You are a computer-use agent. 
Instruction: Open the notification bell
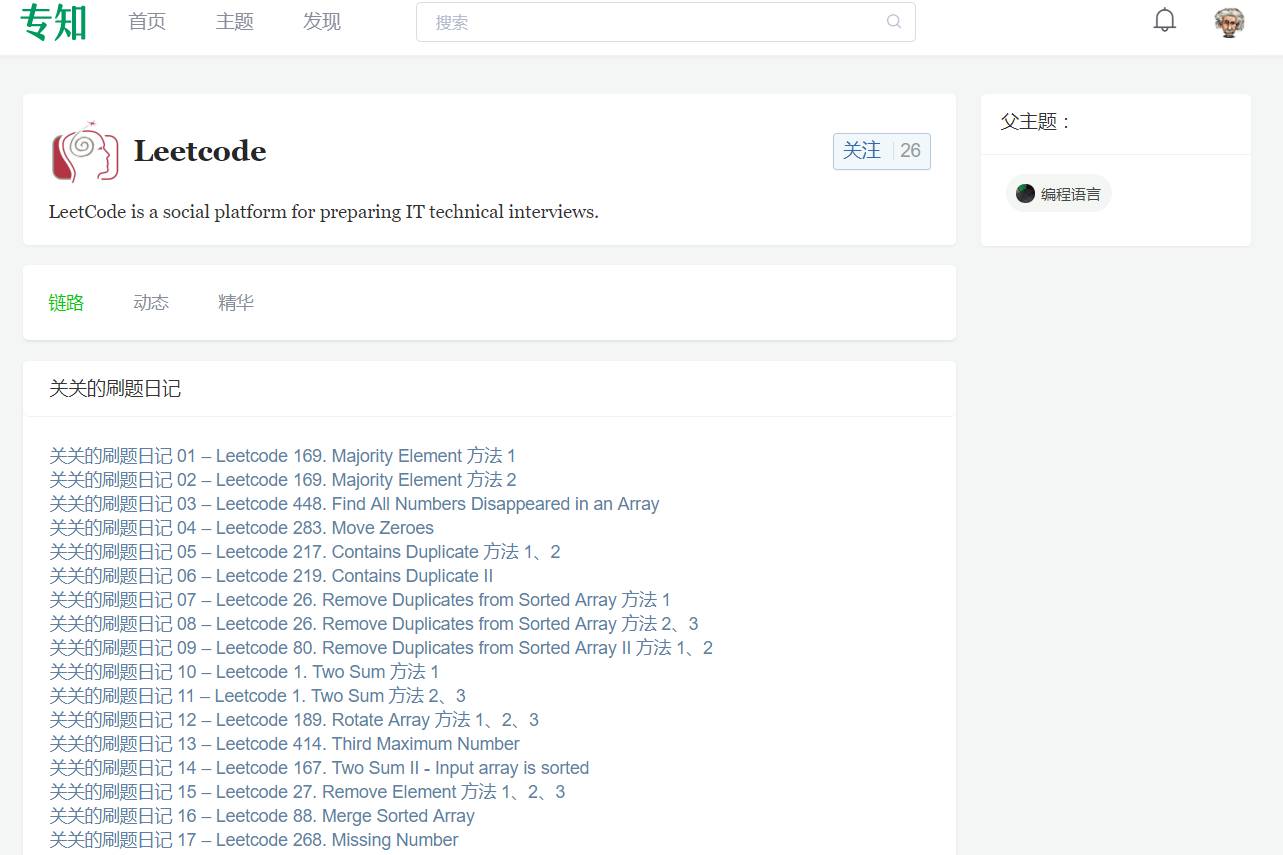click(x=1165, y=21)
